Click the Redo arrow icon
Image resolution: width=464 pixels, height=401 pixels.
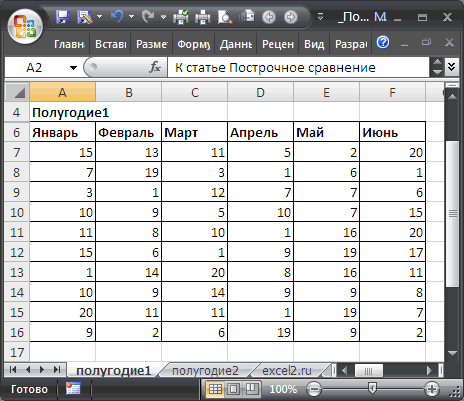pyautogui.click(x=148, y=16)
